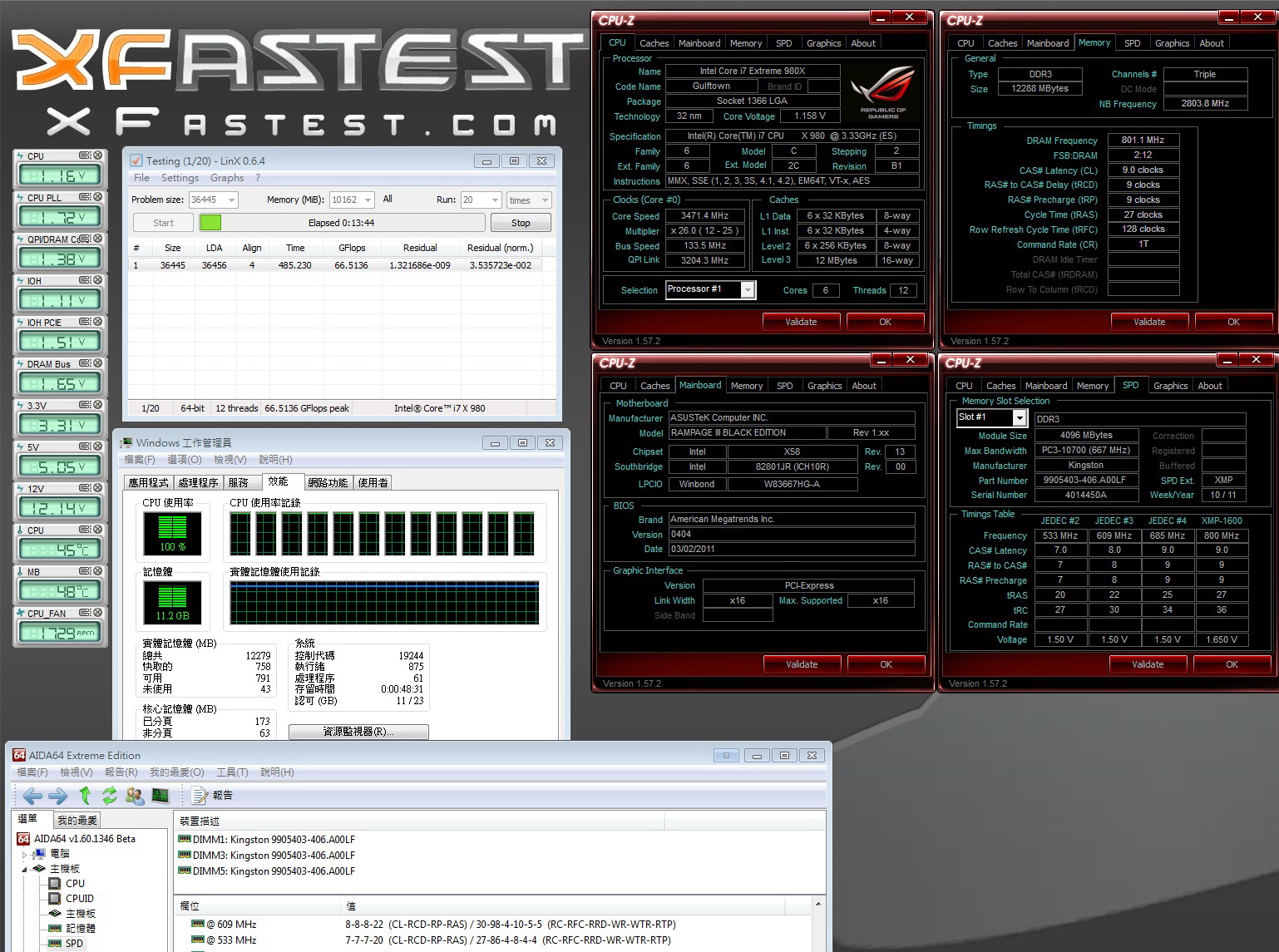Close the CPU voltage gadget showing 1.16 V

[x=98, y=155]
